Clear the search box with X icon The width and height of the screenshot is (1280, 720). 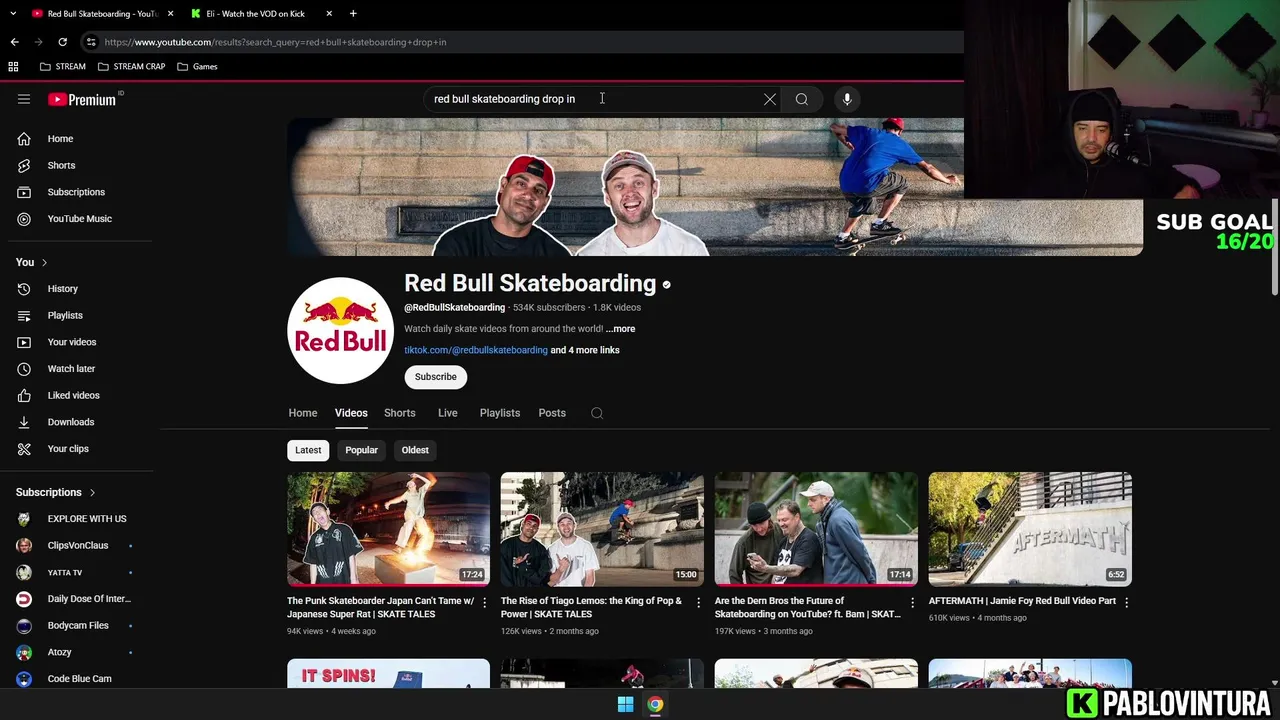pos(769,99)
